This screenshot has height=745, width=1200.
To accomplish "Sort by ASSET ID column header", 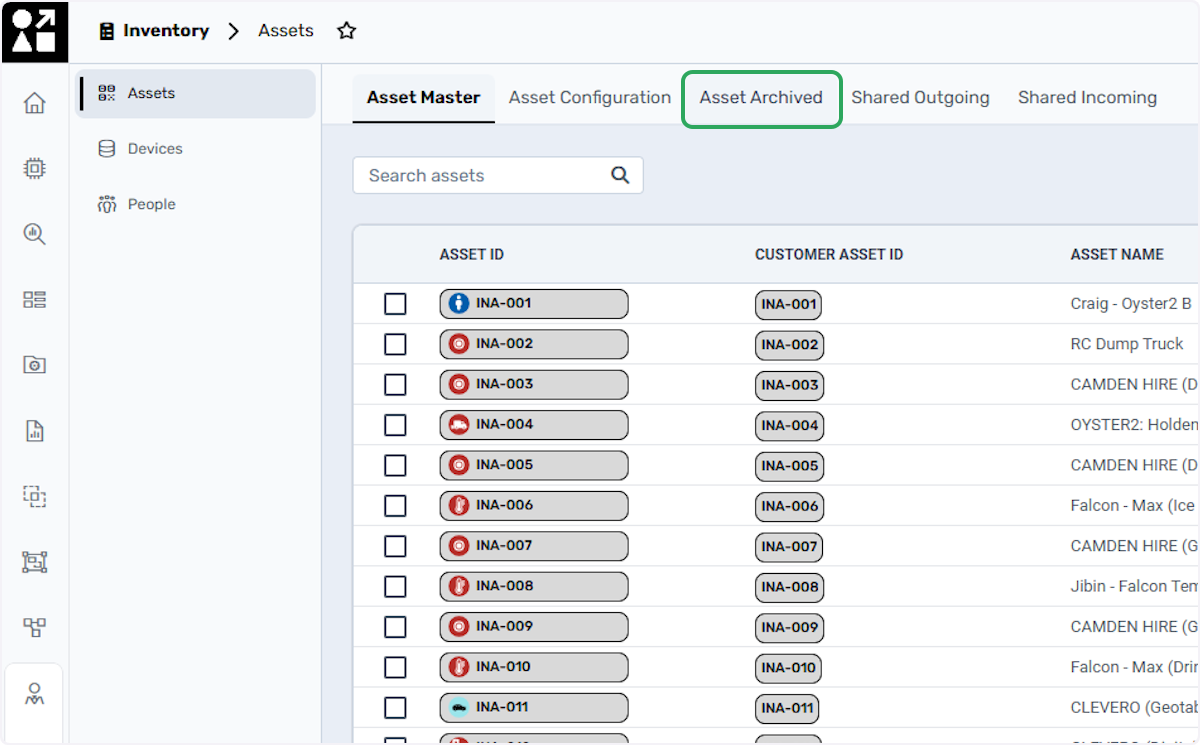I will tap(472, 255).
